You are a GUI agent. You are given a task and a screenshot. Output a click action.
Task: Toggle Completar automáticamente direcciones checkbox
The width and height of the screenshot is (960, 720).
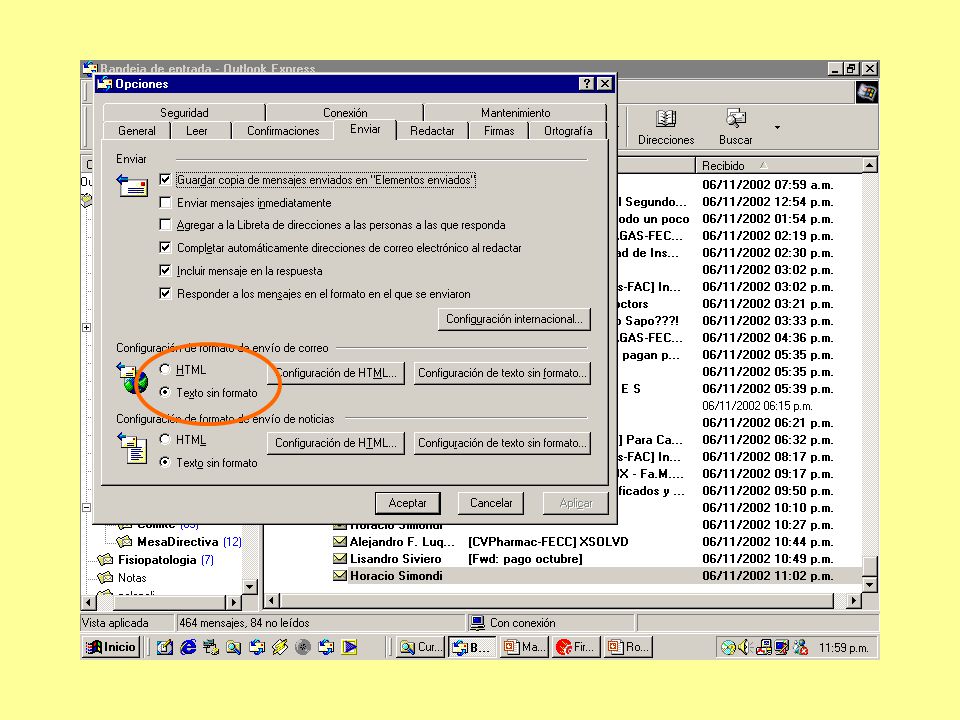pos(165,247)
